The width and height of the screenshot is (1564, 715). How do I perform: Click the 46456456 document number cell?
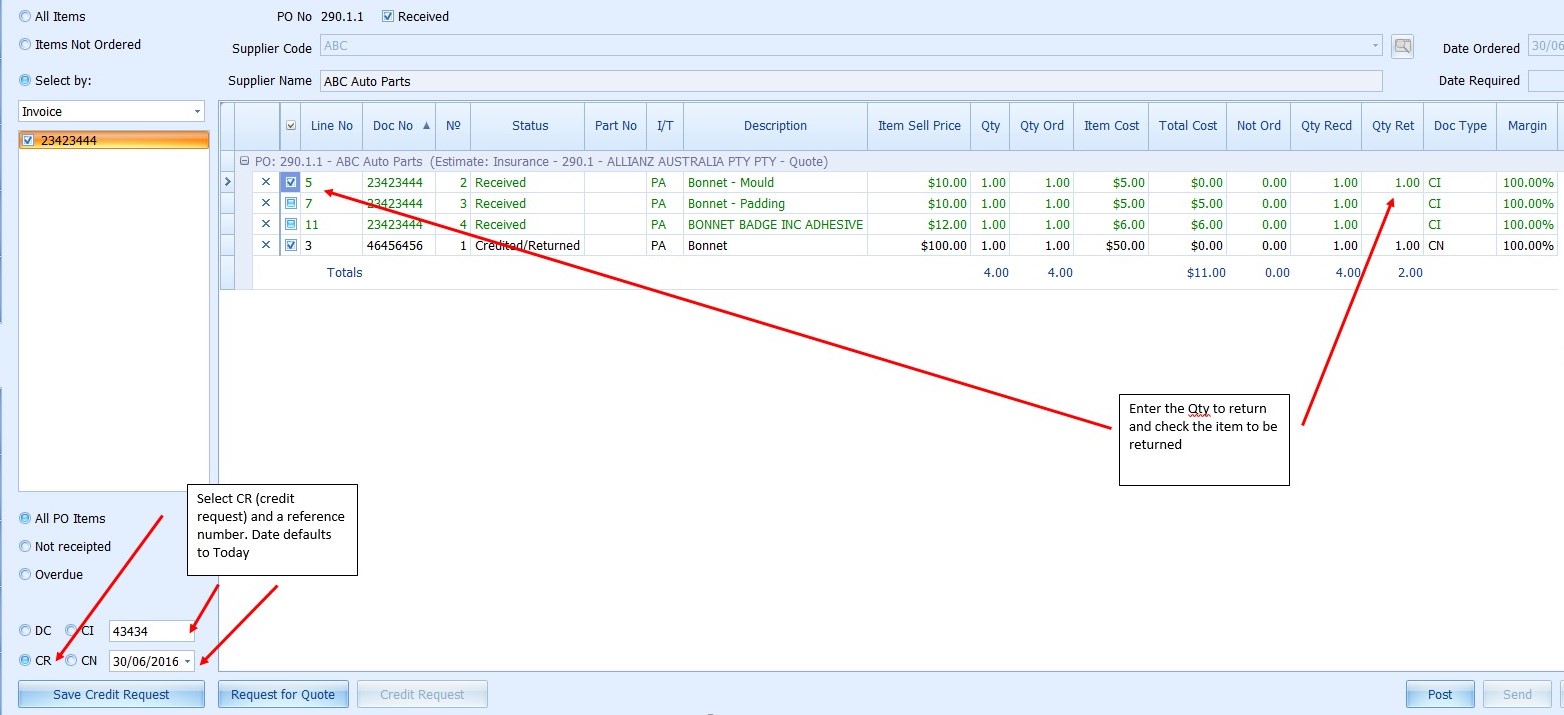(x=399, y=245)
